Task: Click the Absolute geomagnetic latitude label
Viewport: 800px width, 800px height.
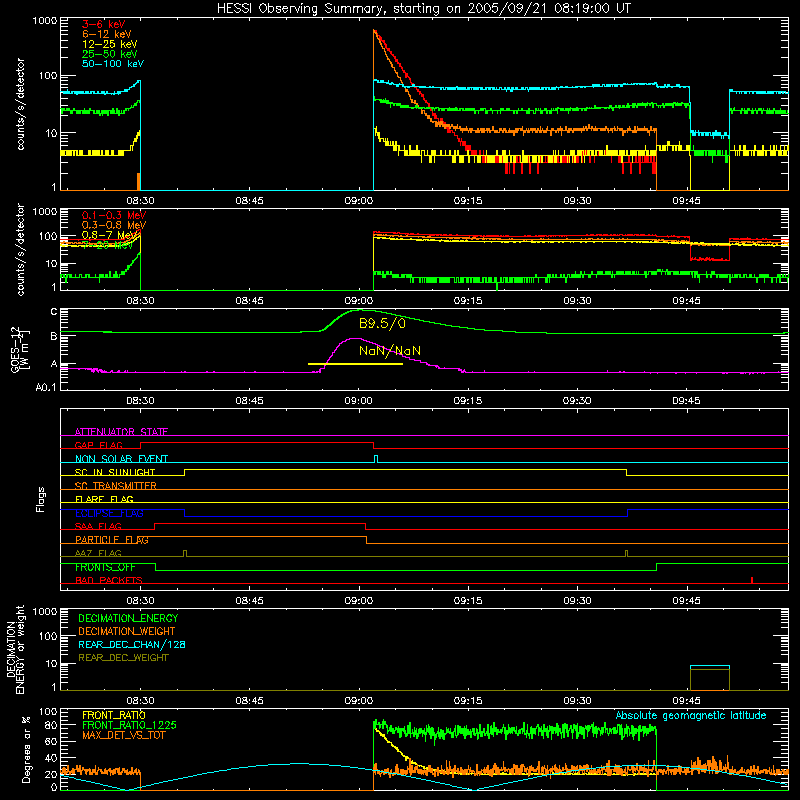Action: 691,716
